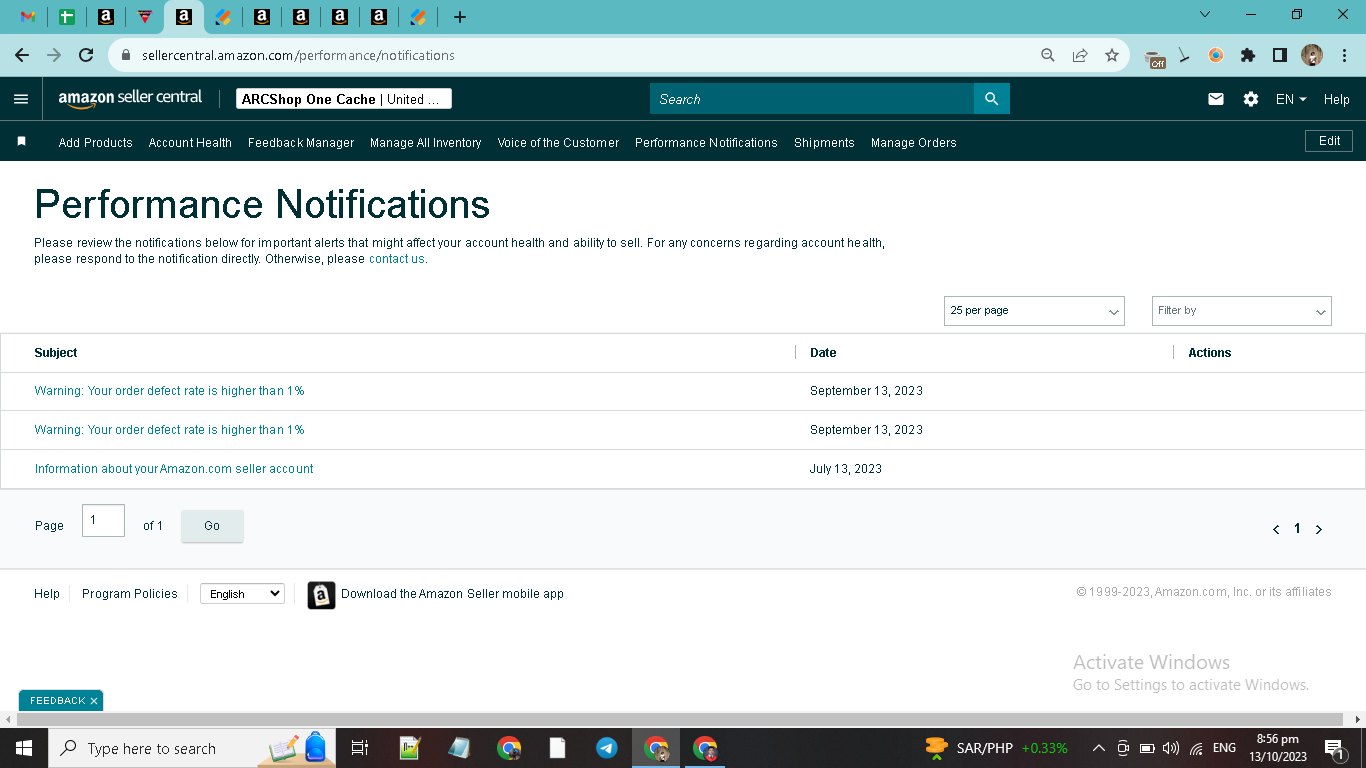Open the extensions puzzle menu
Image resolution: width=1366 pixels, height=768 pixels.
[1248, 55]
